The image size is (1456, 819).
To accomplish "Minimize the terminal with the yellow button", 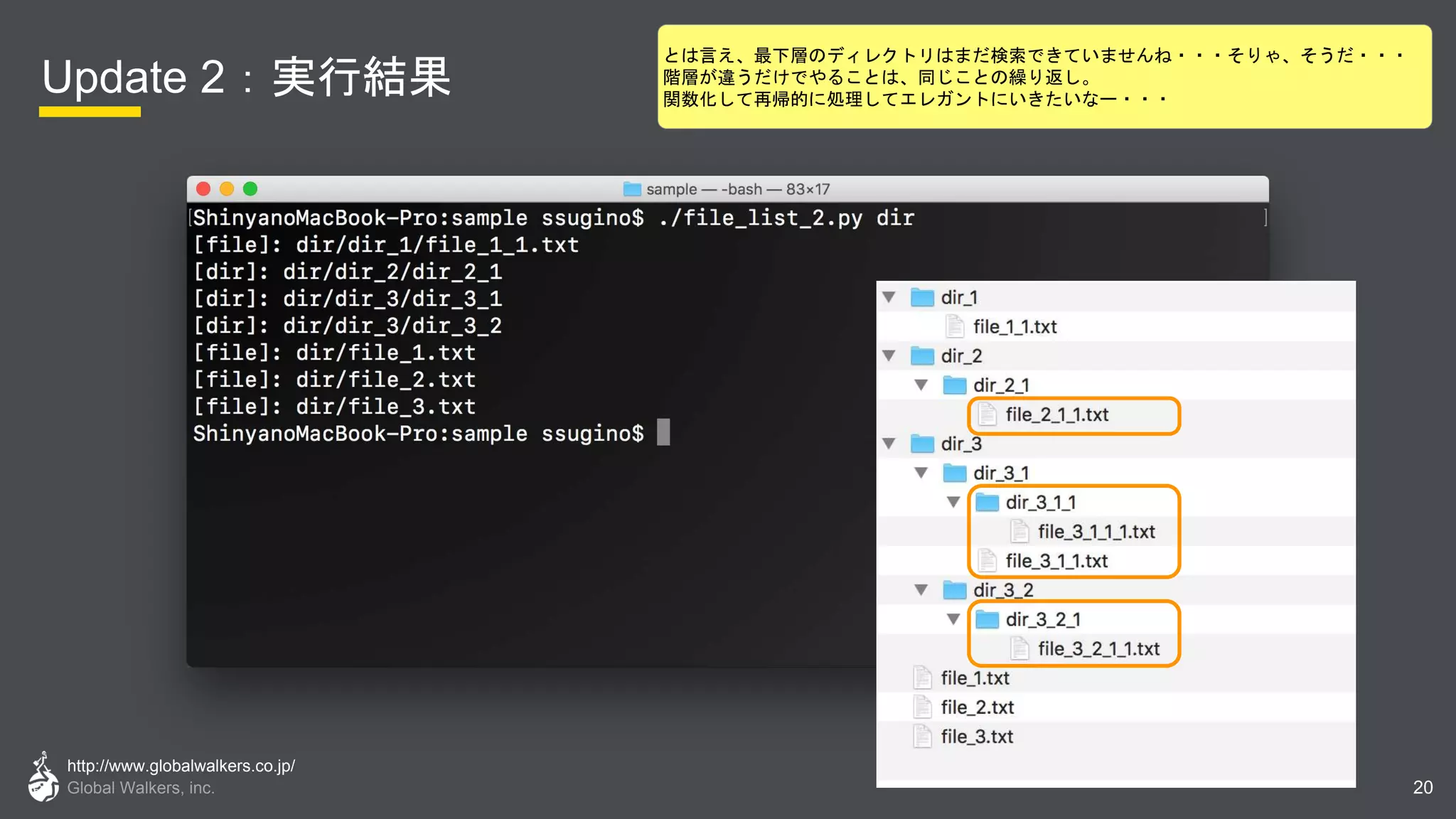I will (x=227, y=188).
